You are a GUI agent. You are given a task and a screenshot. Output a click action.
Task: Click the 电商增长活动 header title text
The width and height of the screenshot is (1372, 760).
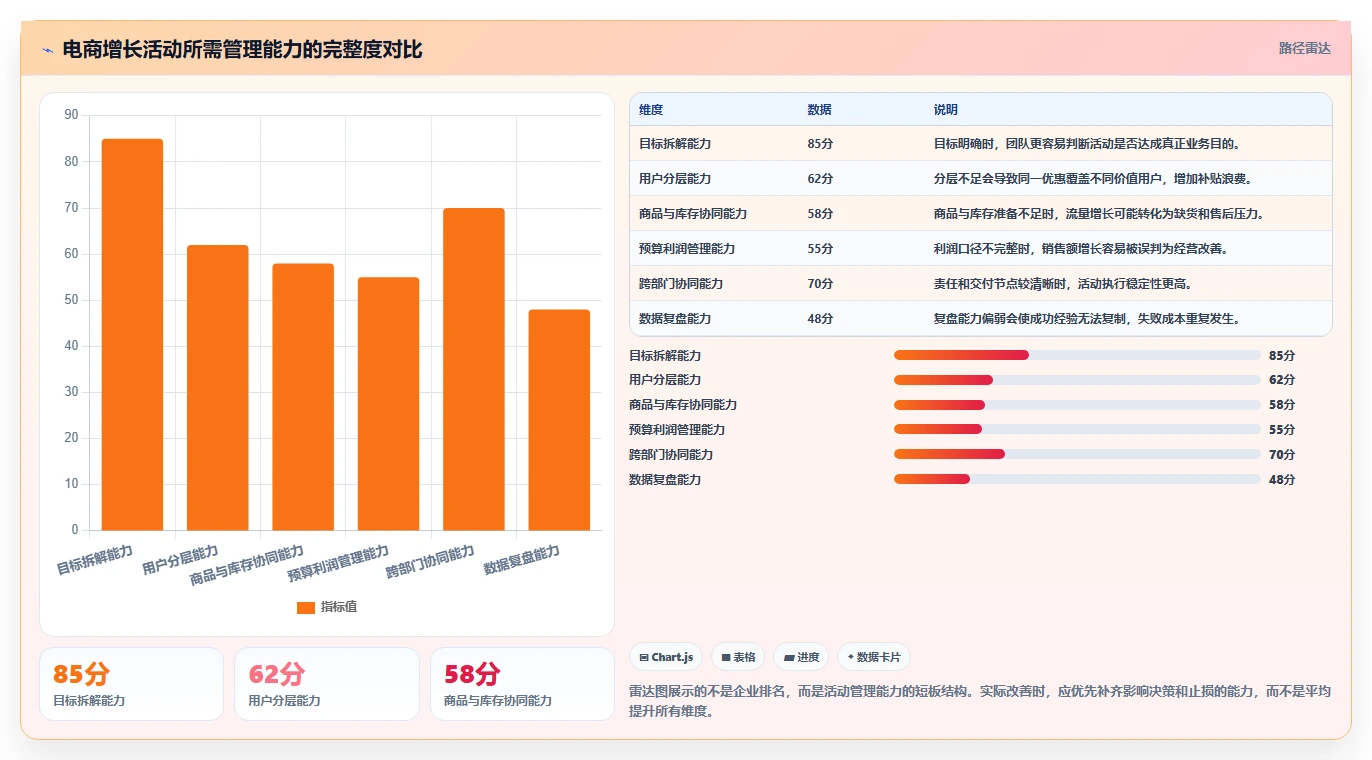click(x=242, y=49)
